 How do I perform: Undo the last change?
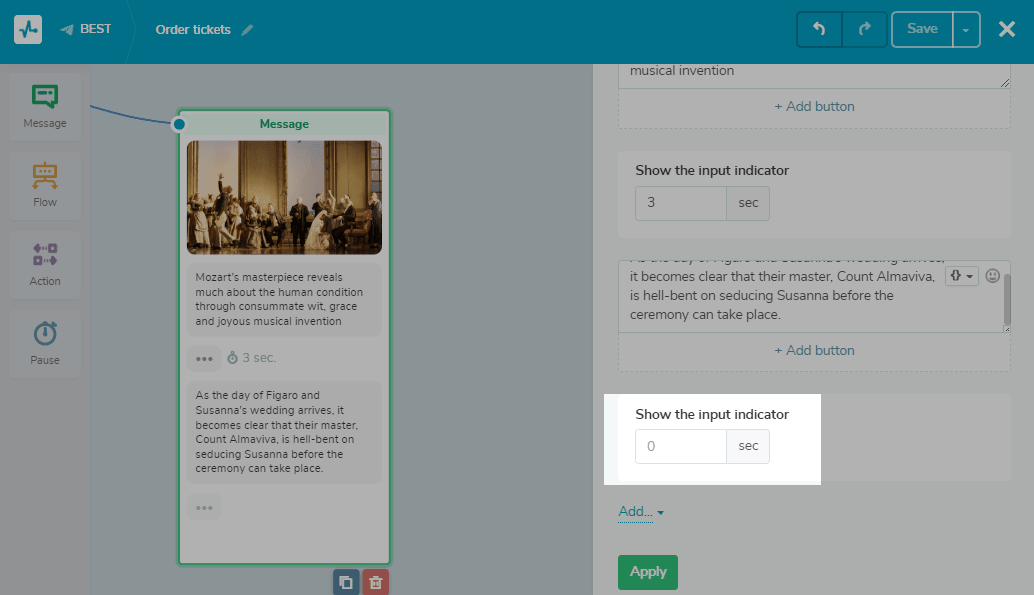click(819, 29)
